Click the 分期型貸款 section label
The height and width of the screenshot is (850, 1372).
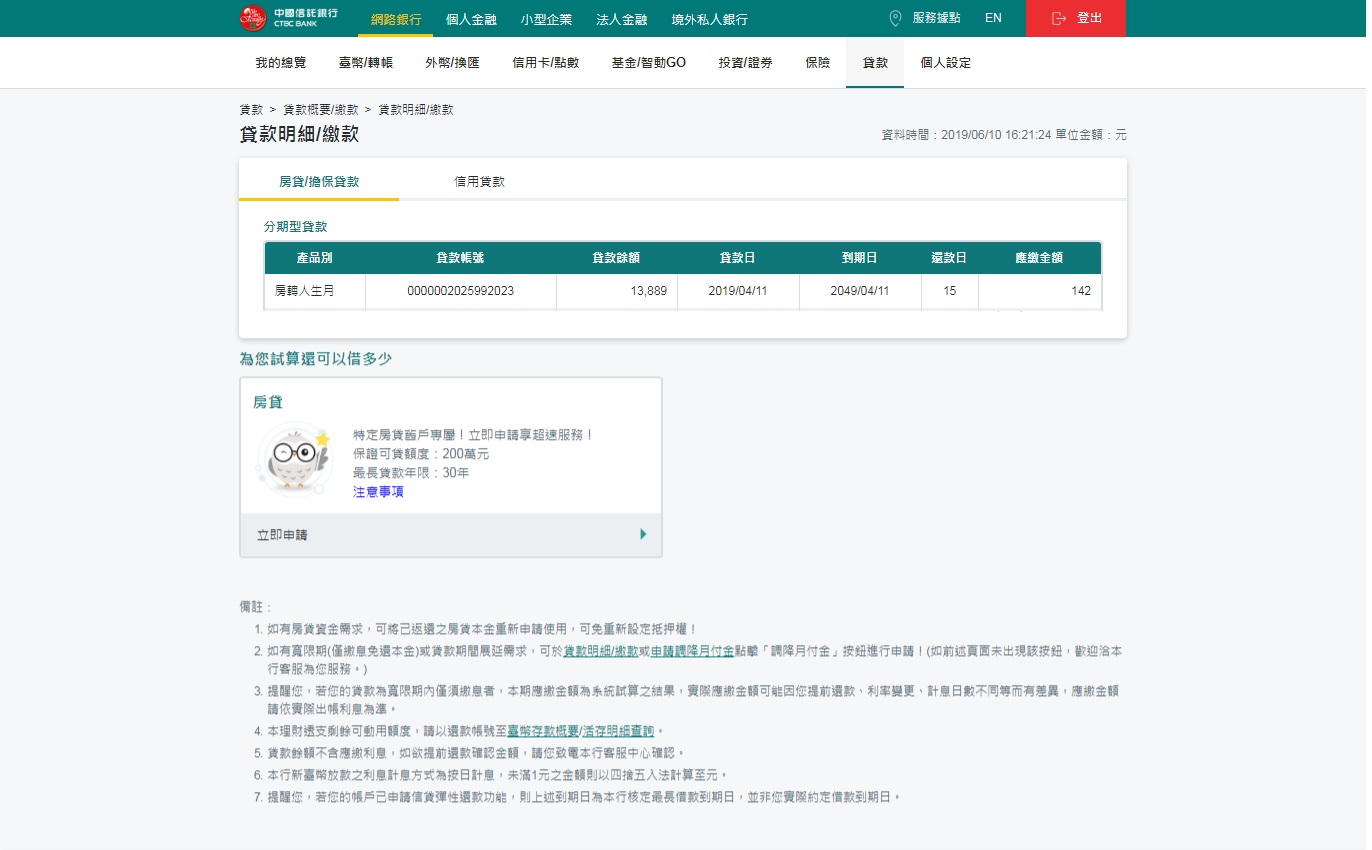pos(295,227)
